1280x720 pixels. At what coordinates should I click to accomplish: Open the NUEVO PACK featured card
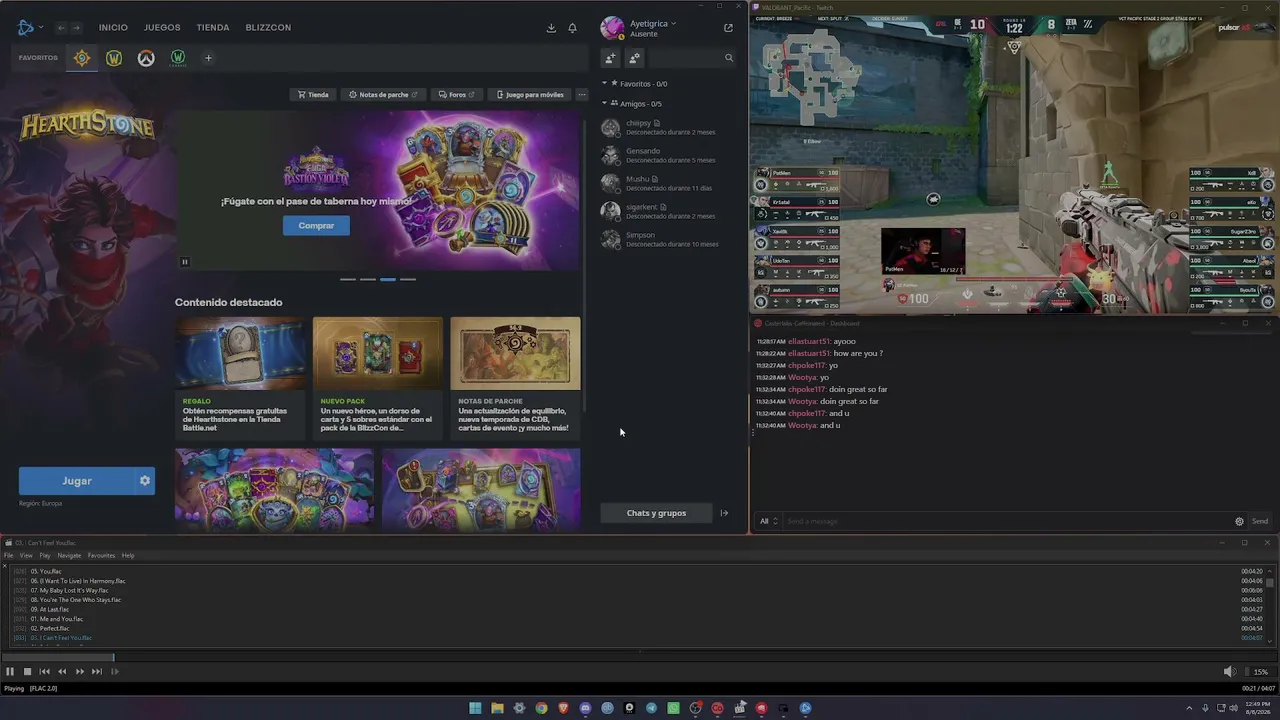pyautogui.click(x=378, y=377)
